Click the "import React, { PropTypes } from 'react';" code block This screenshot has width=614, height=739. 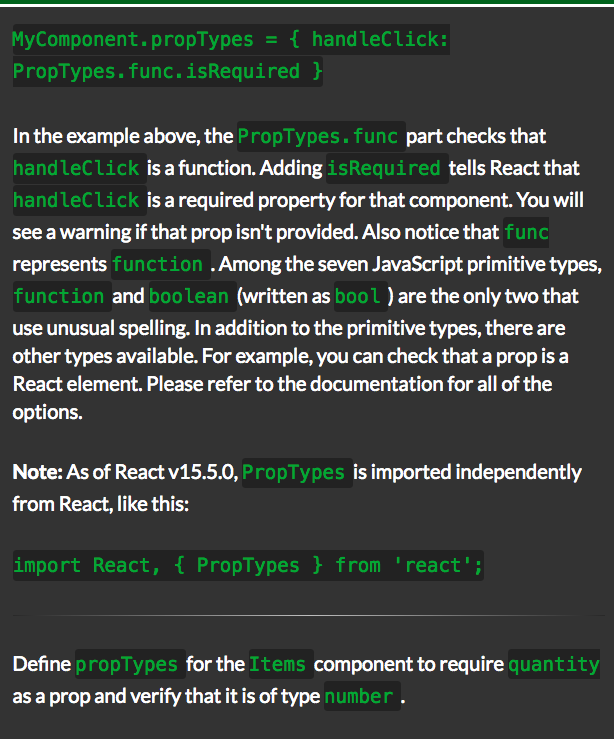click(248, 566)
